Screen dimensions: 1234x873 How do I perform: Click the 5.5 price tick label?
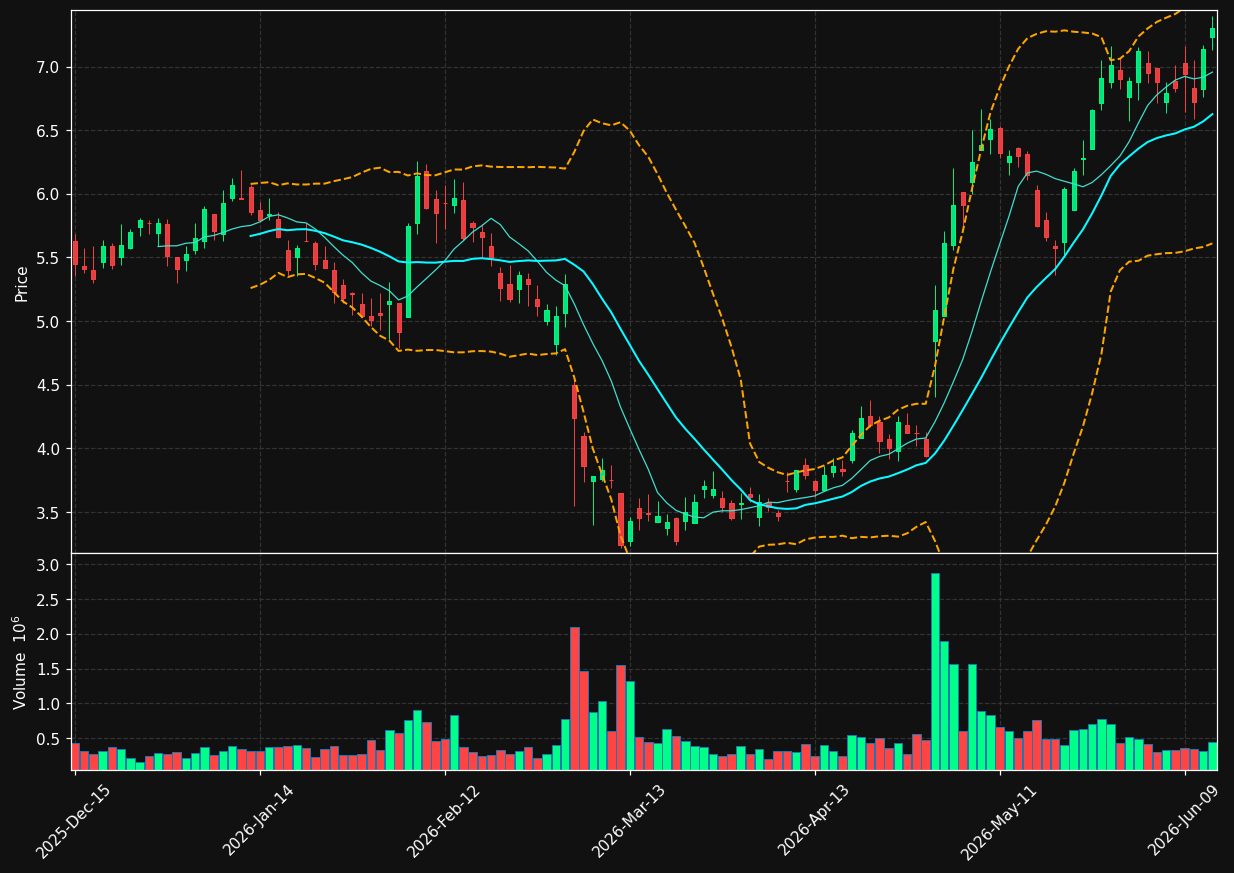pyautogui.click(x=50, y=258)
